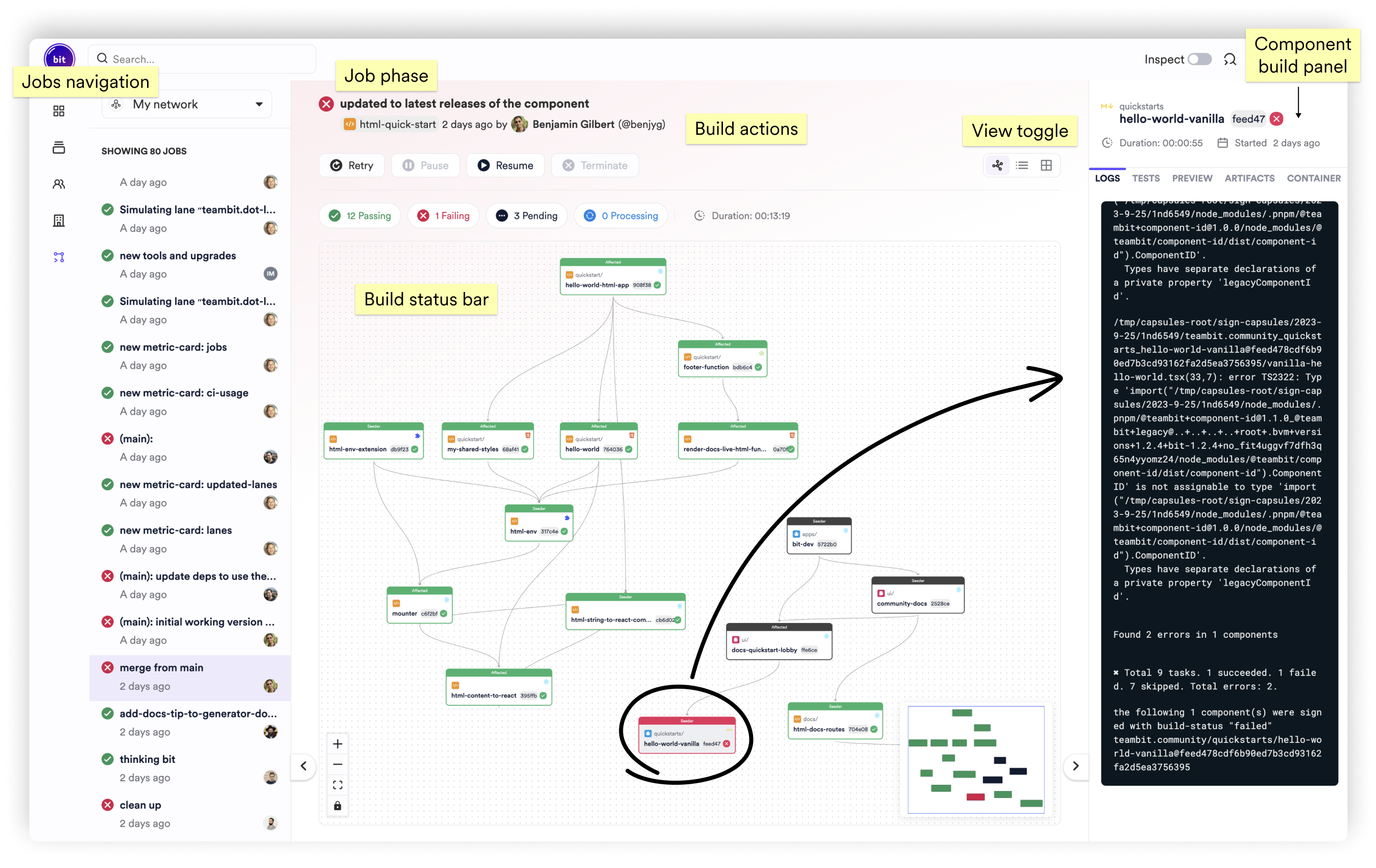1376x868 pixels.
Task: Collapse the jobs list with left chevron
Action: tap(303, 766)
